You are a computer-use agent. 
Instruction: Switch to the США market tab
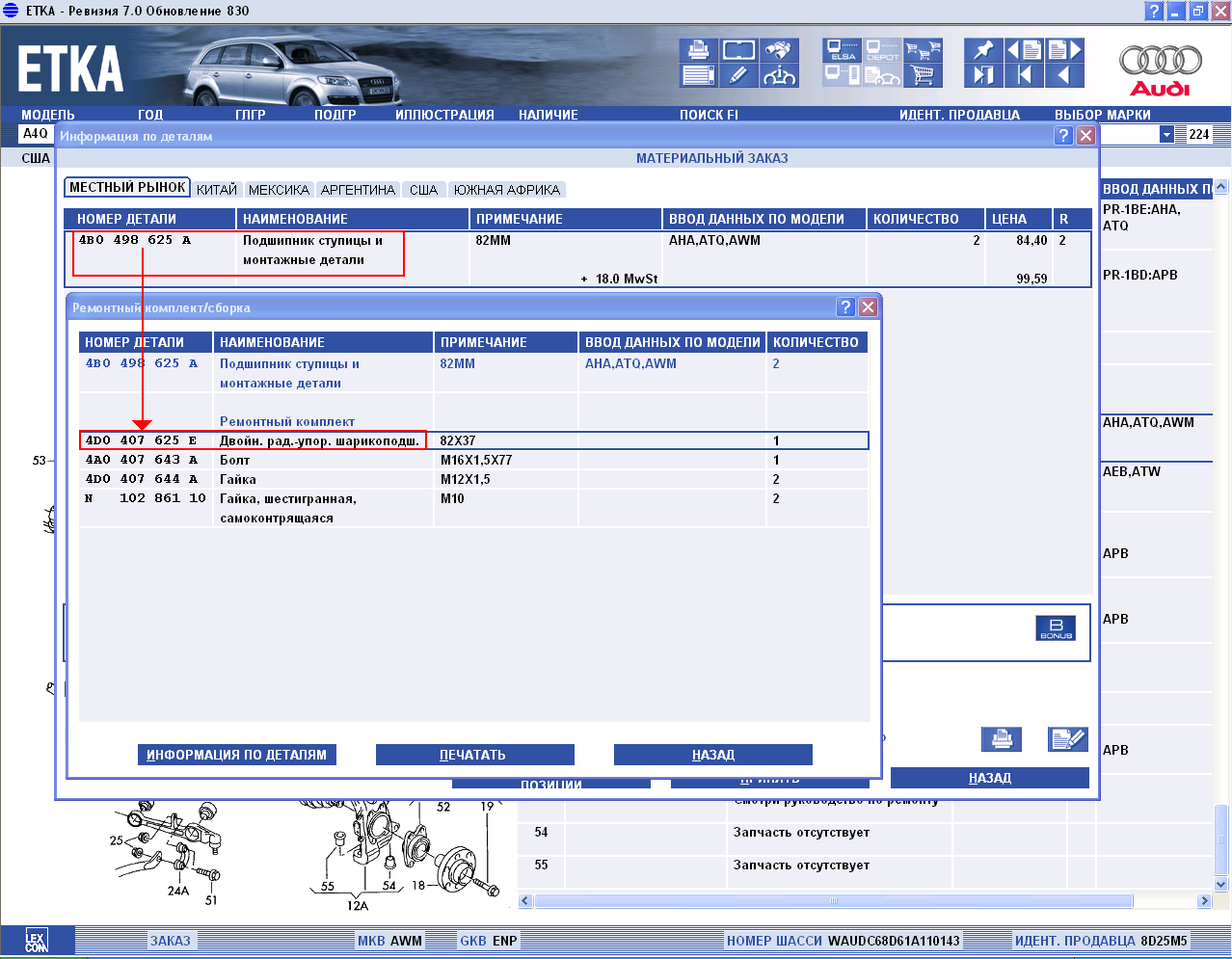pos(423,190)
